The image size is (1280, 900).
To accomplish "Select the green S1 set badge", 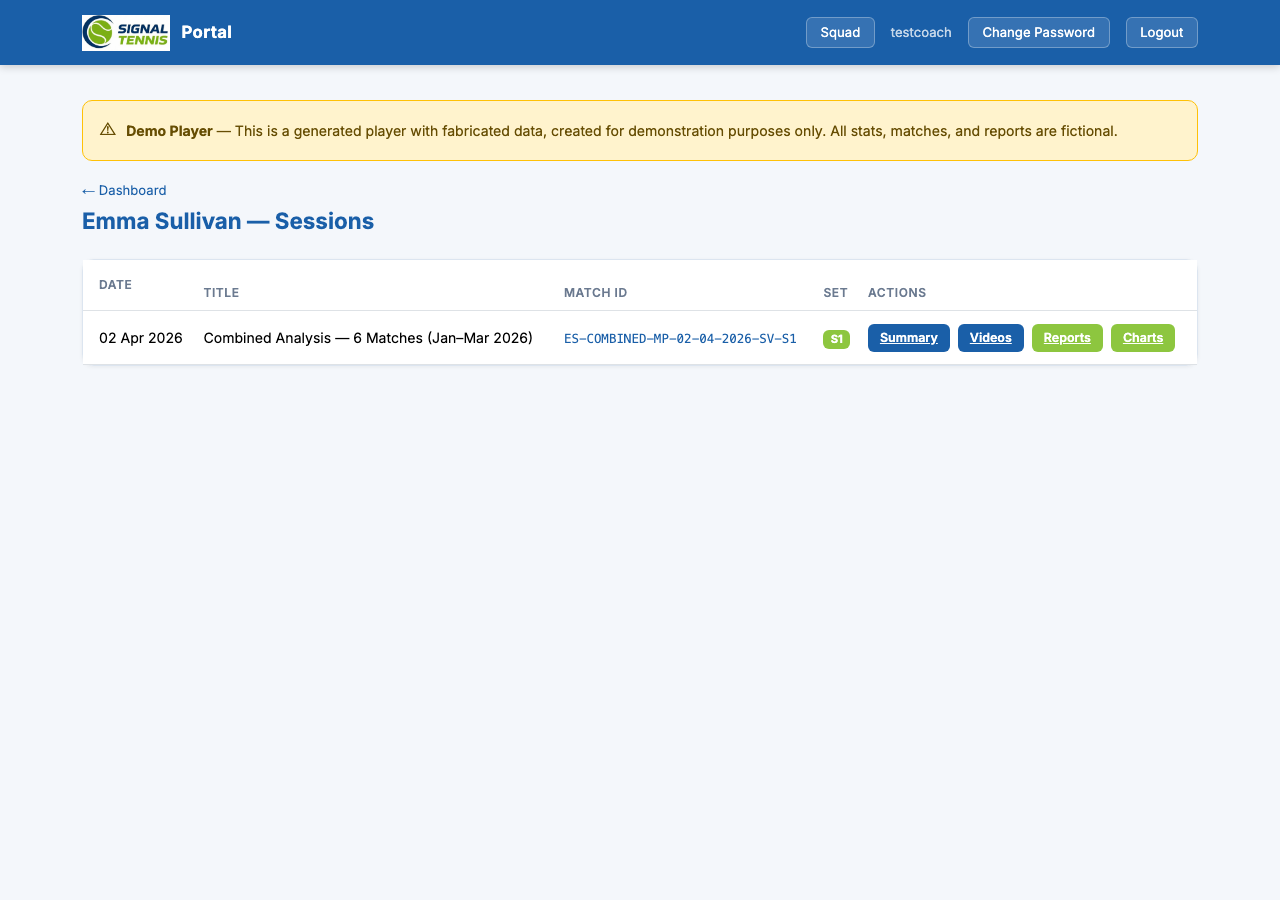I will coord(836,338).
